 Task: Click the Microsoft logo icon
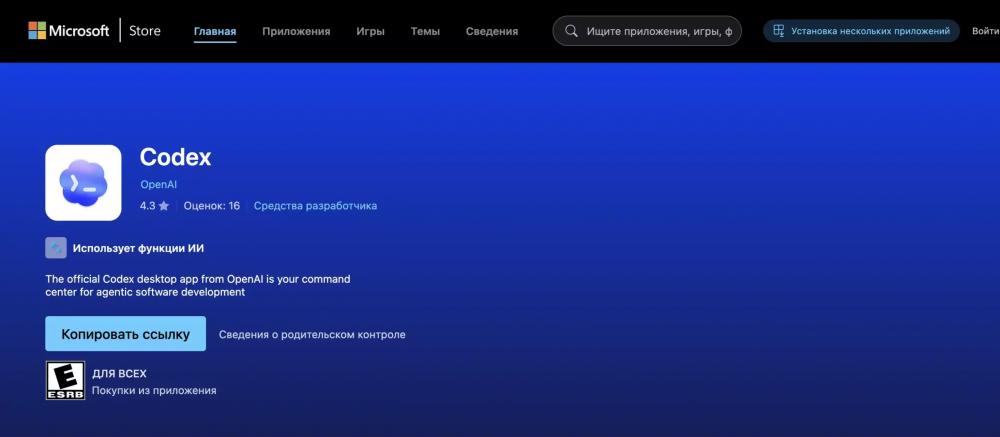pos(37,31)
